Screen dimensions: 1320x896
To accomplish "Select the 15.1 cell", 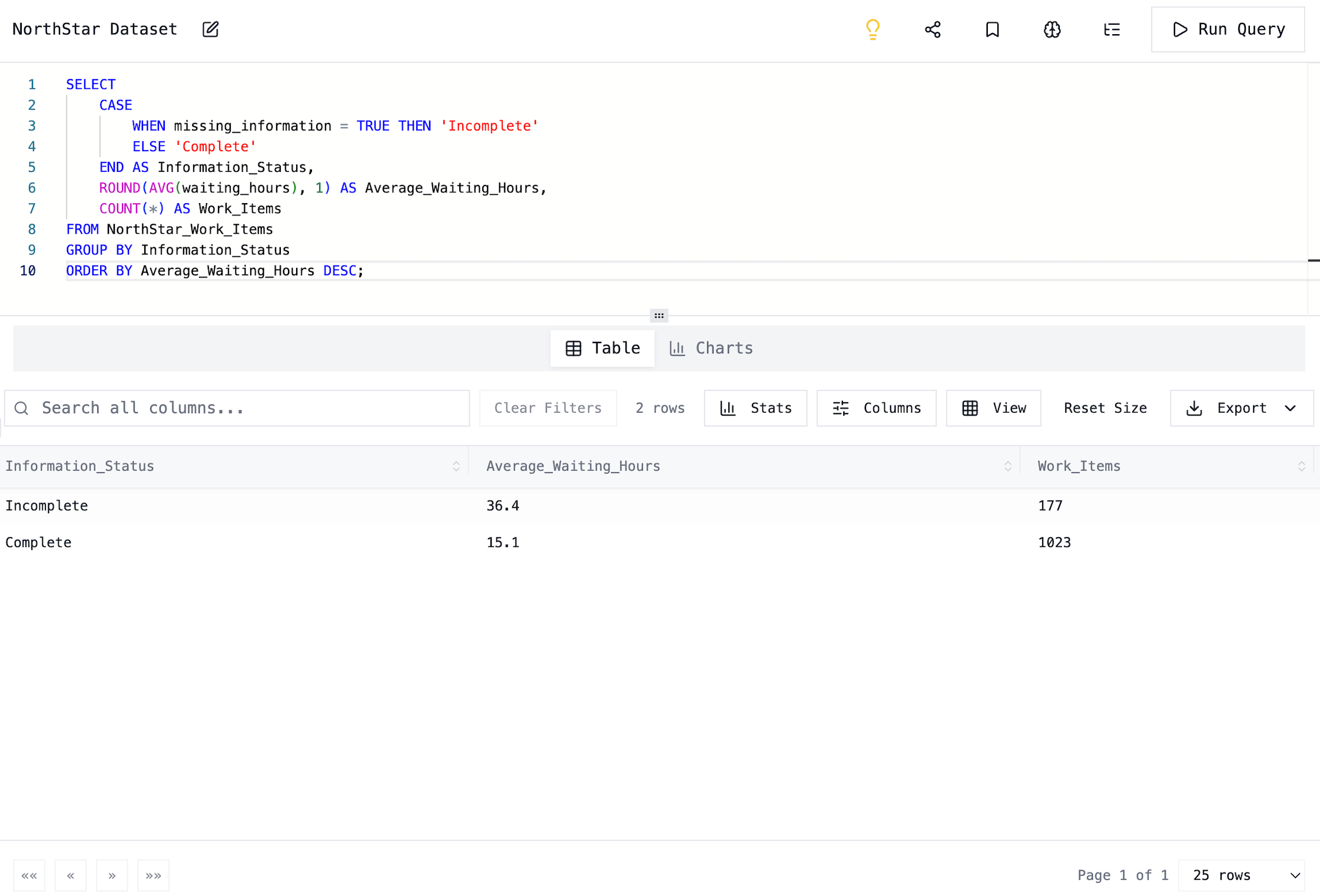I will (x=503, y=542).
